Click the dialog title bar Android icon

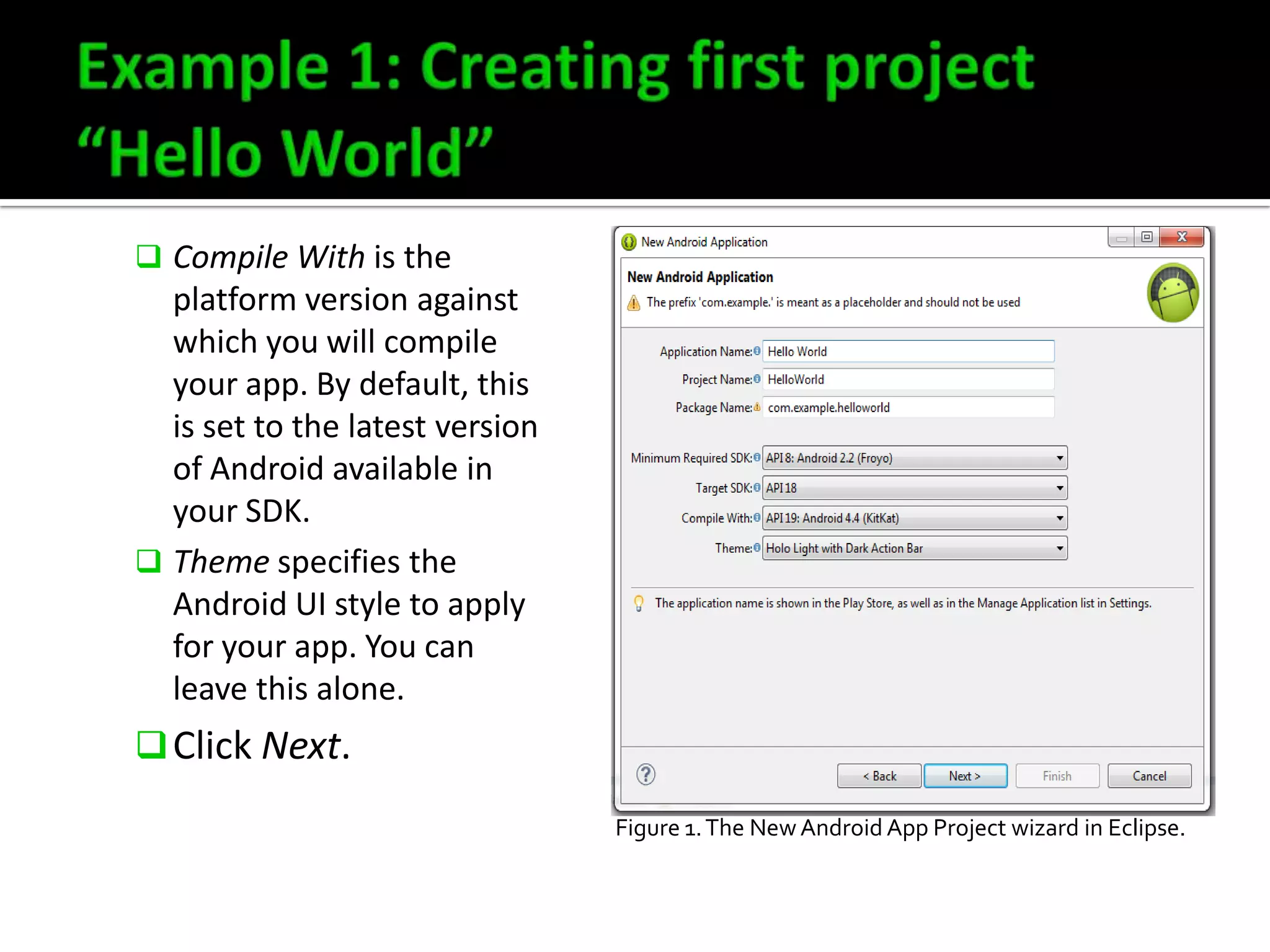[629, 242]
